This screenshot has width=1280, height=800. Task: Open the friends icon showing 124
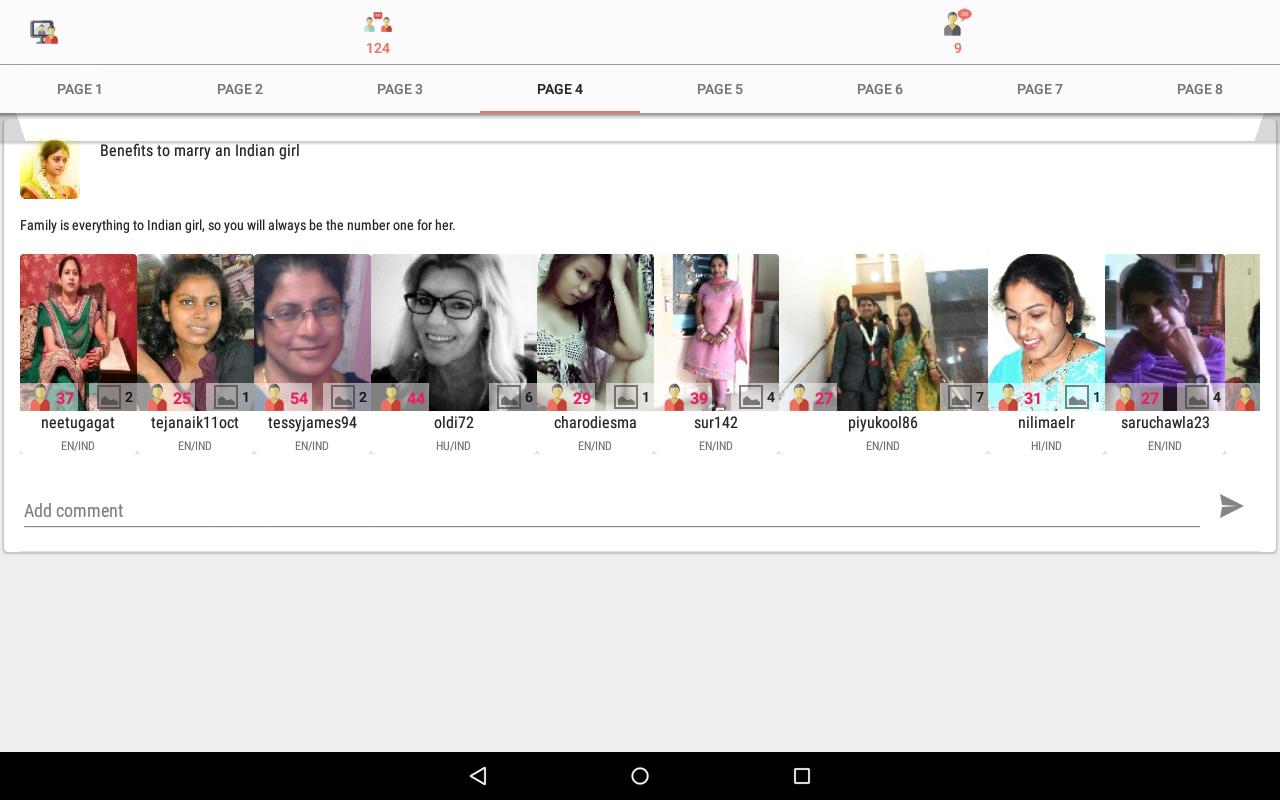click(378, 22)
